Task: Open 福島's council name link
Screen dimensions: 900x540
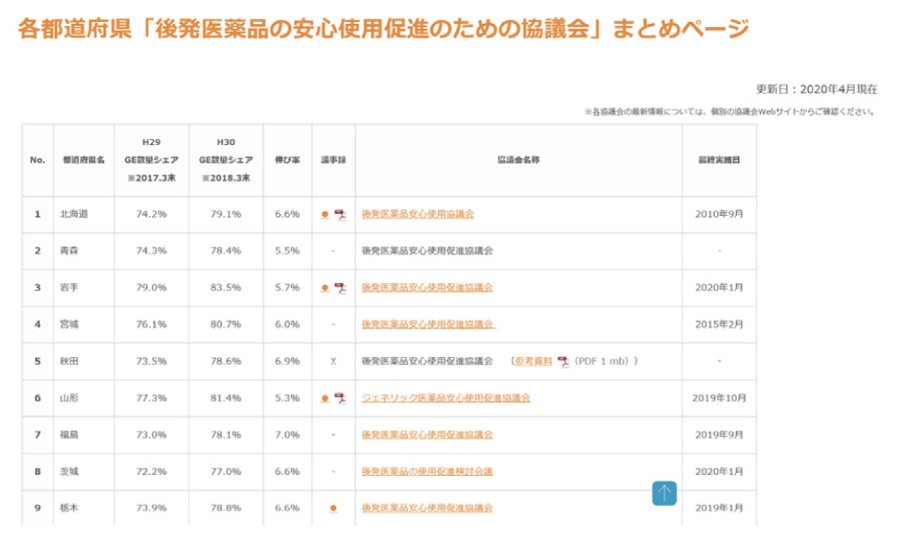Action: coord(427,435)
